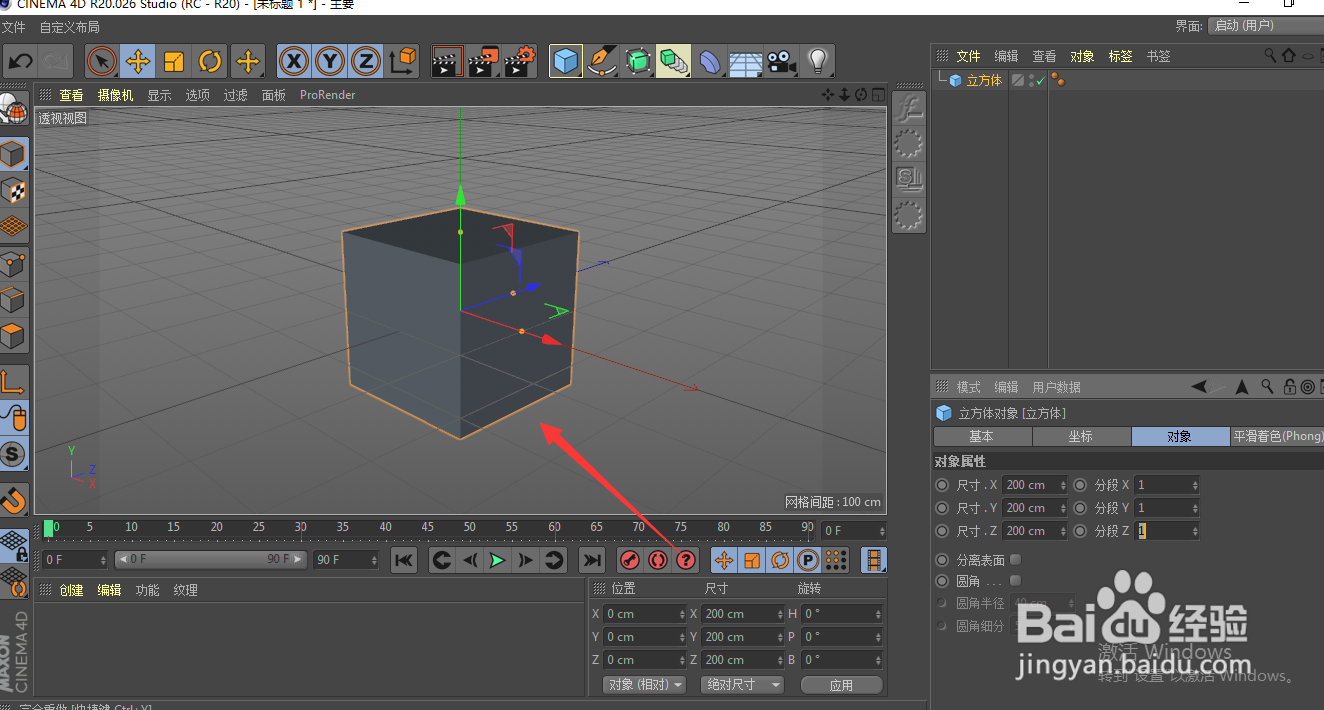Open the Subdivision Surface generator icon
The width and height of the screenshot is (1324, 710).
638,61
